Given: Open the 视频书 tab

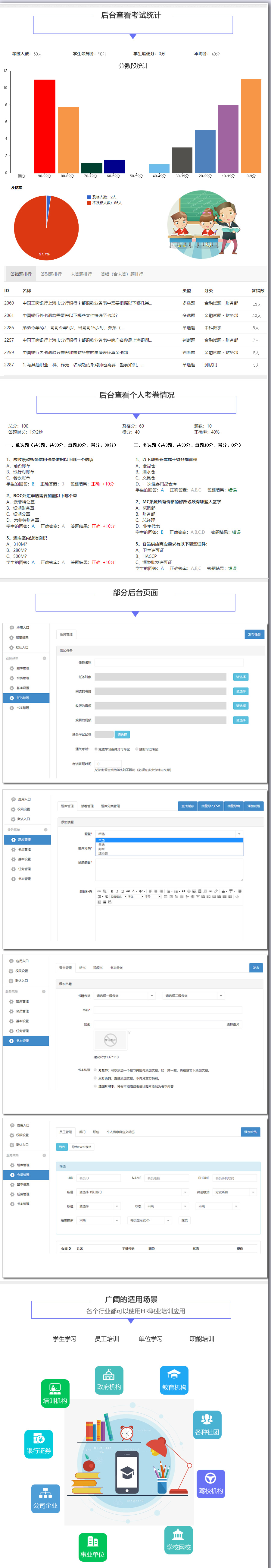Looking at the screenshot, I should coord(98,967).
